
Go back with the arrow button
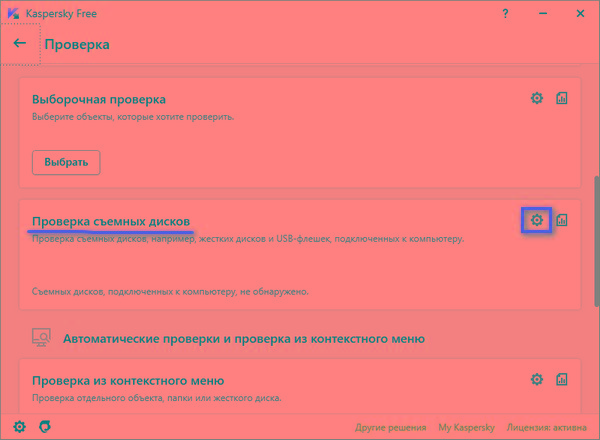point(20,43)
